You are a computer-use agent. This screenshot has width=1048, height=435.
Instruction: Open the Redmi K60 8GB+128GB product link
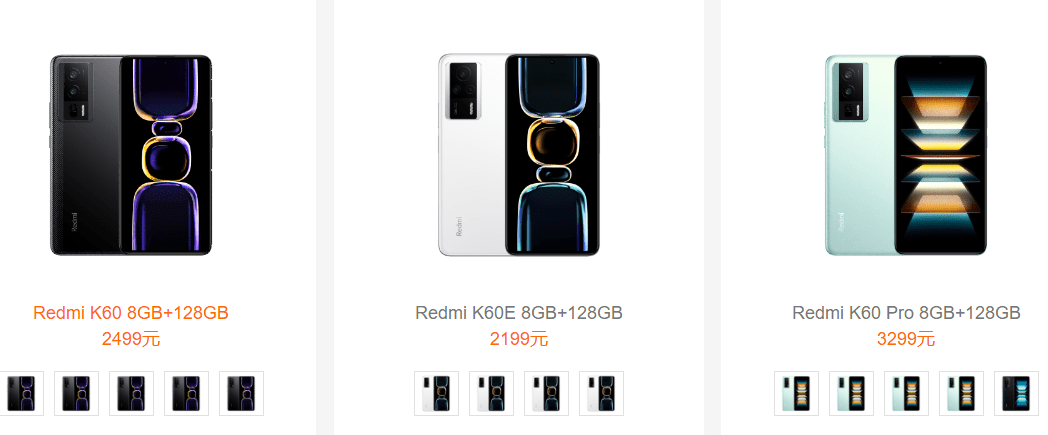(x=131, y=313)
